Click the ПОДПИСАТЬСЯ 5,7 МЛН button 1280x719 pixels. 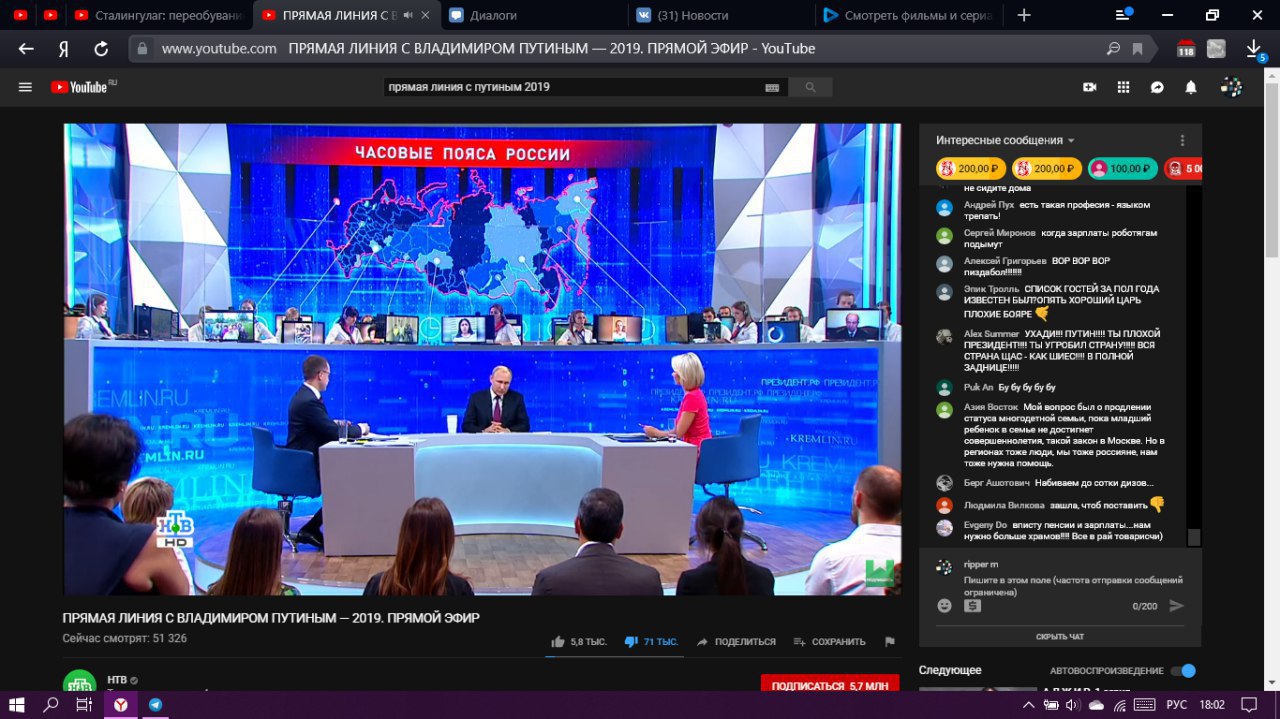(830, 686)
